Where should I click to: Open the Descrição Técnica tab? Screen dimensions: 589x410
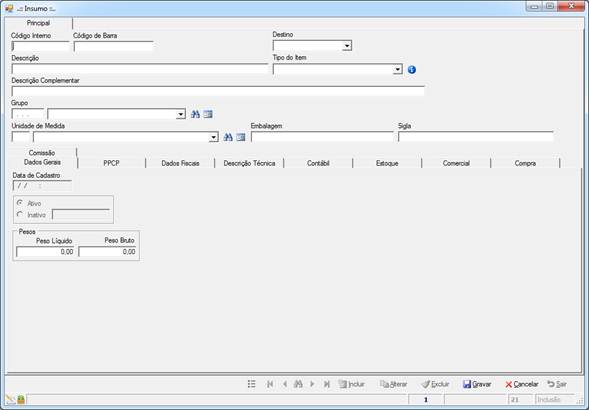(249, 163)
